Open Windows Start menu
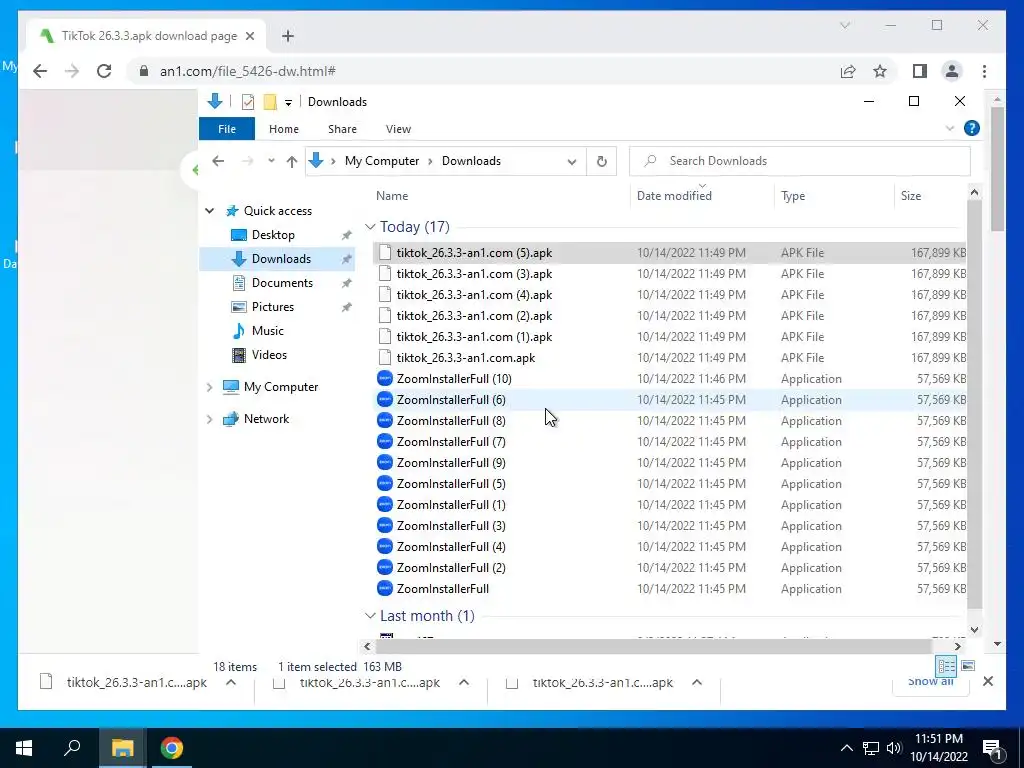Viewport: 1024px width, 768px height. [24, 748]
